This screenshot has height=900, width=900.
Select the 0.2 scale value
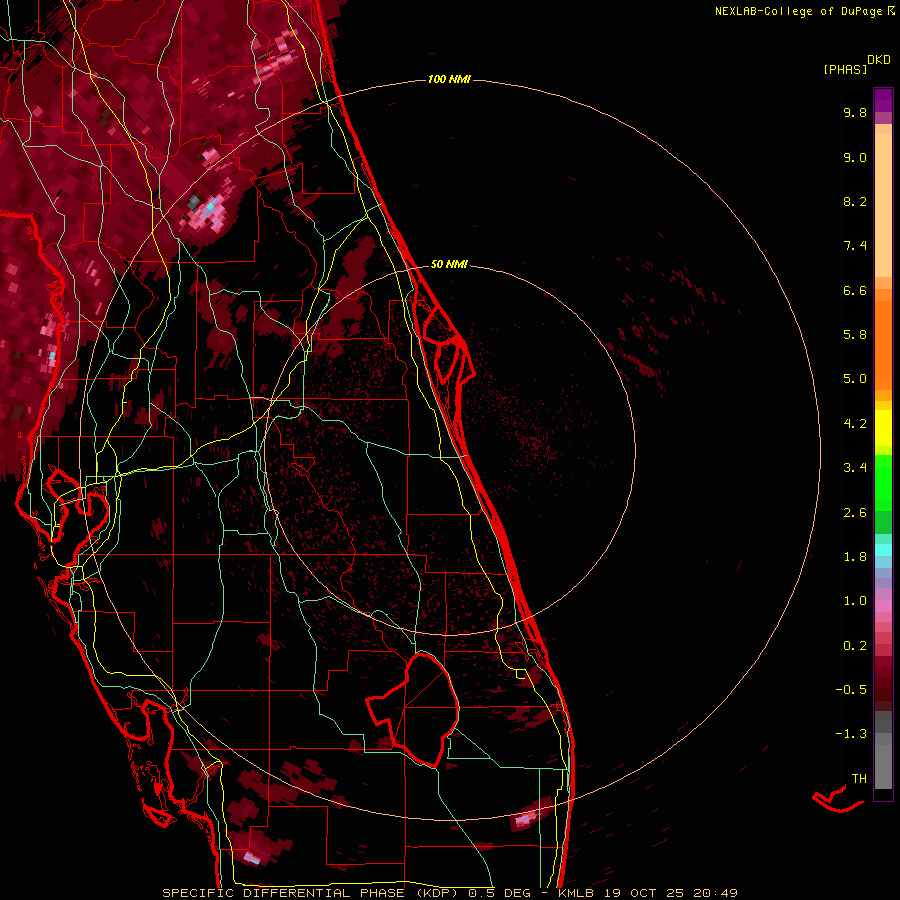click(x=855, y=646)
